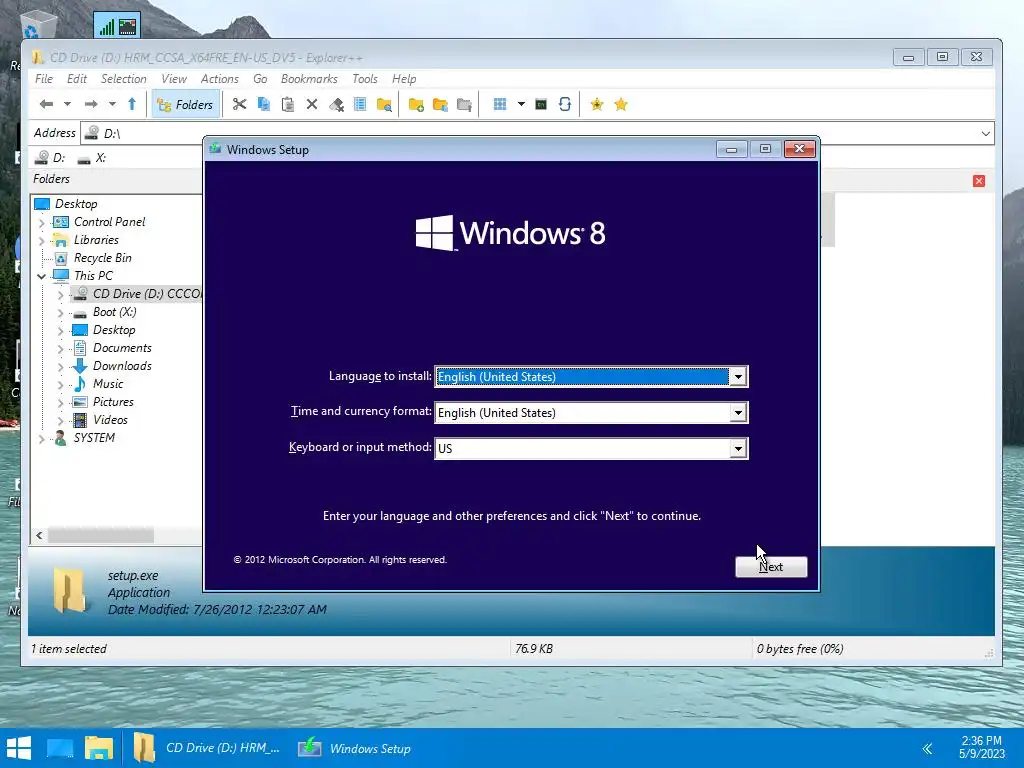Select the D: drive button in drives bar

pyautogui.click(x=51, y=157)
